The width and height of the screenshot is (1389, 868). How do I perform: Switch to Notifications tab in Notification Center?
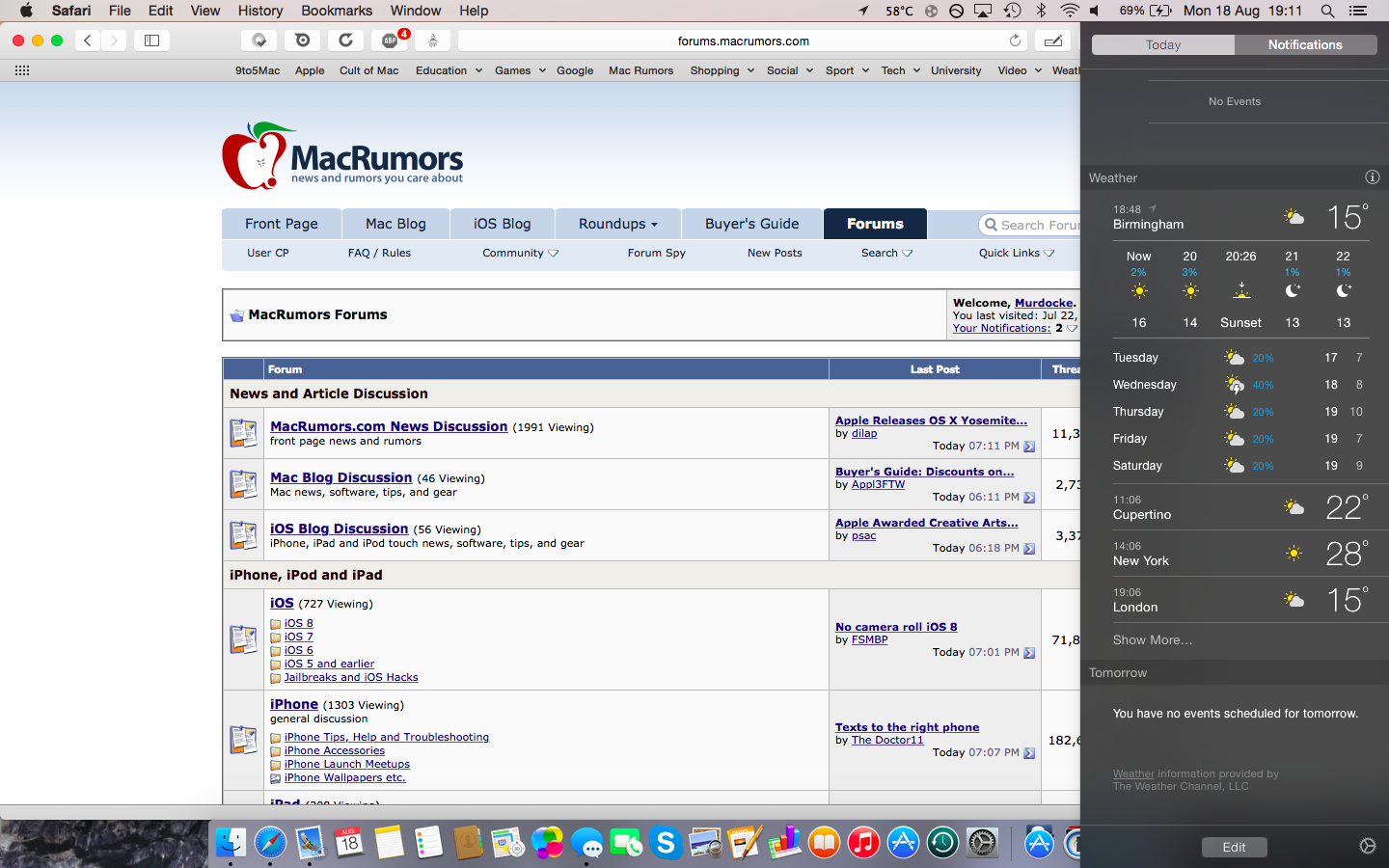coord(1305,45)
